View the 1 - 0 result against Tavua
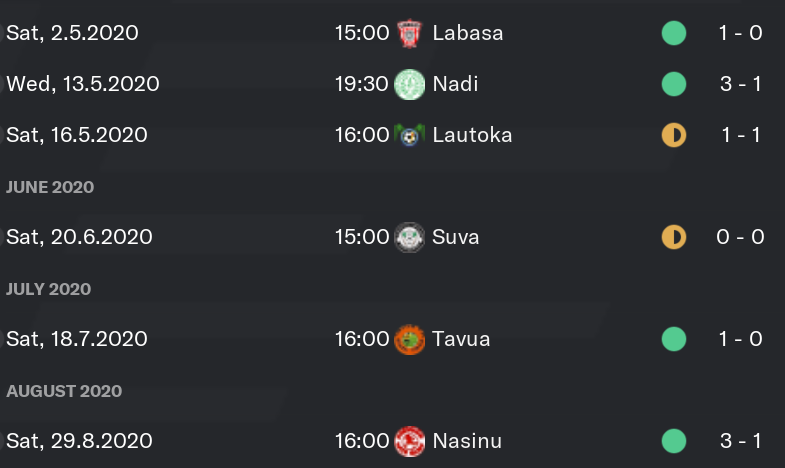 click(x=740, y=339)
